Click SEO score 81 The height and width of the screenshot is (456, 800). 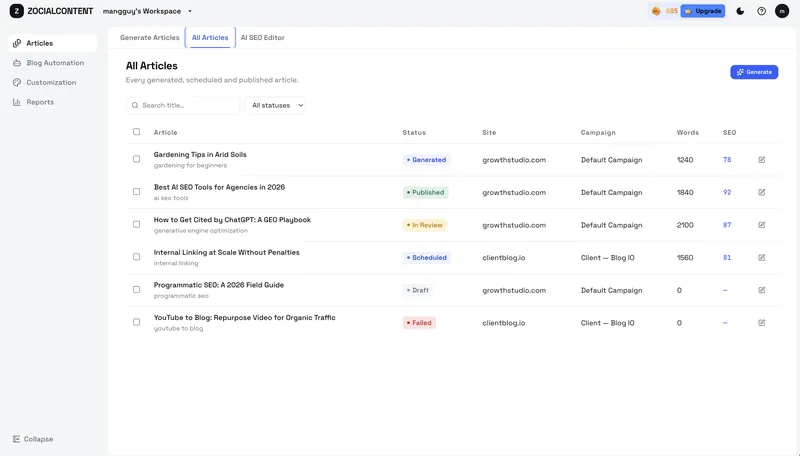click(x=727, y=258)
